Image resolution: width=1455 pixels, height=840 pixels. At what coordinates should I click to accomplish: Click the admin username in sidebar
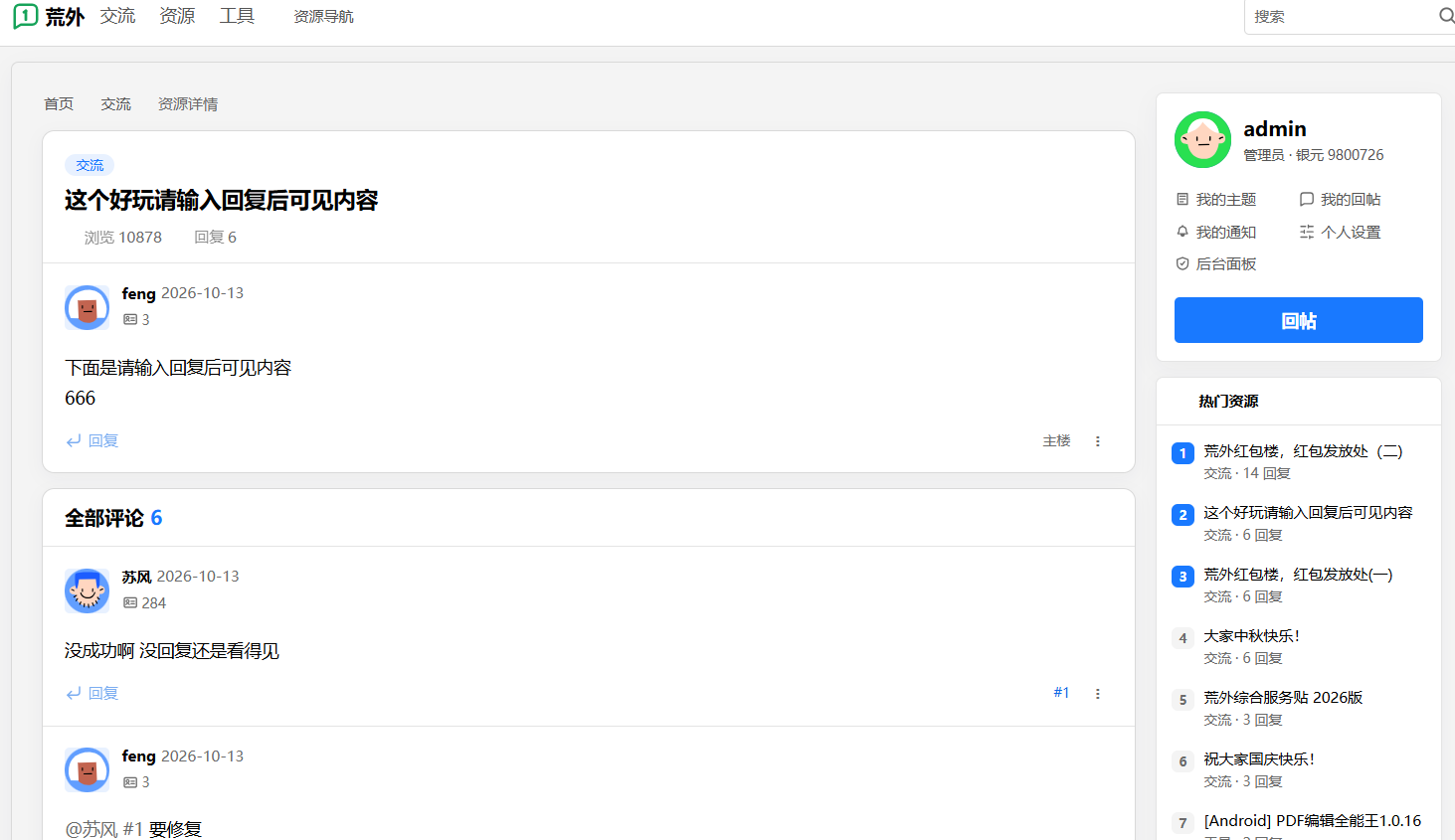tap(1275, 129)
